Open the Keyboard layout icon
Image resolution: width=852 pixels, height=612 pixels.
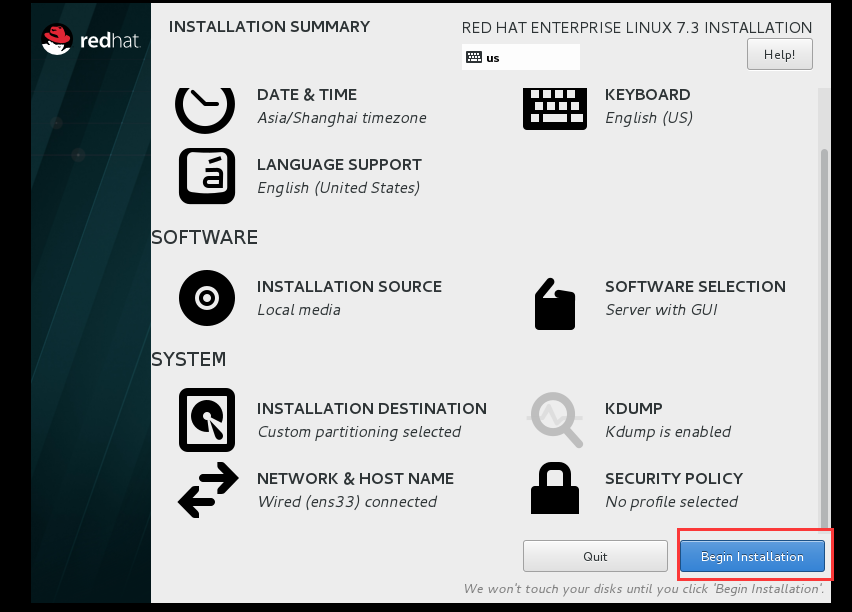(x=555, y=109)
